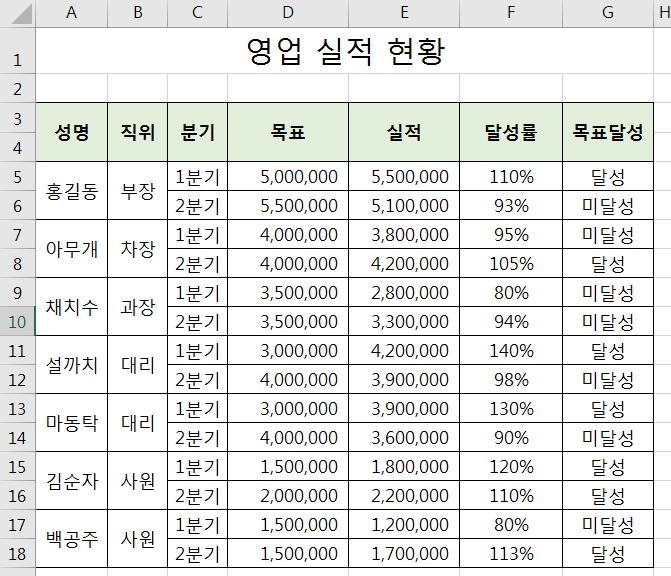
Task: Select the 3,800,000 actual cell
Action: 404,235
